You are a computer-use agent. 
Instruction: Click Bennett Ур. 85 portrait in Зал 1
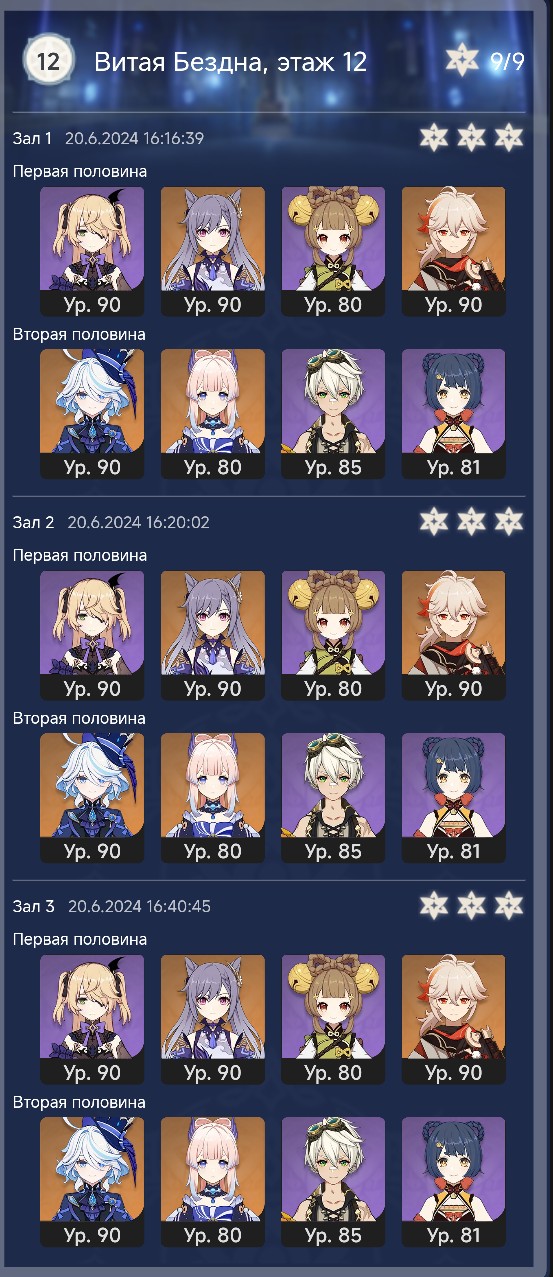(333, 414)
